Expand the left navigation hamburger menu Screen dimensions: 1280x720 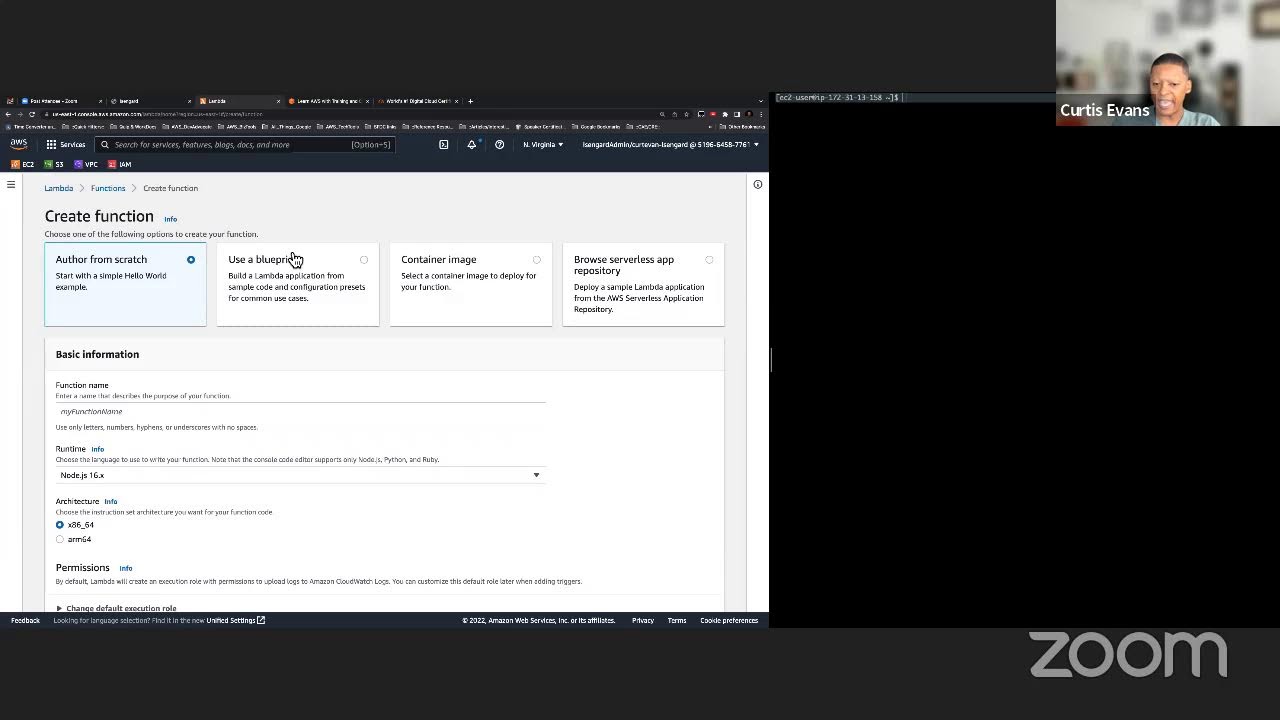tap(11, 184)
